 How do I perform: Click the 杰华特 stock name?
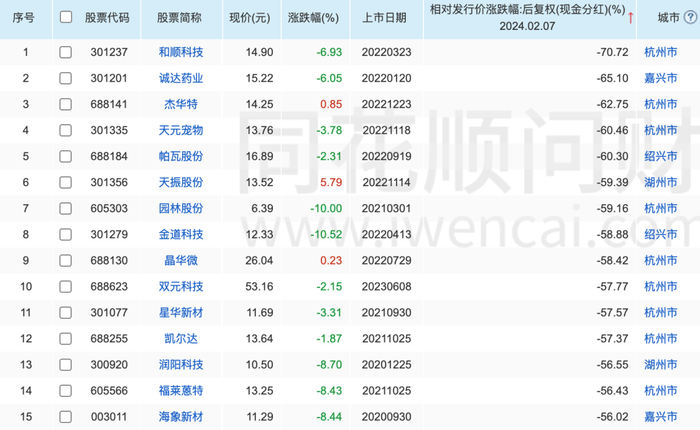[x=181, y=104]
